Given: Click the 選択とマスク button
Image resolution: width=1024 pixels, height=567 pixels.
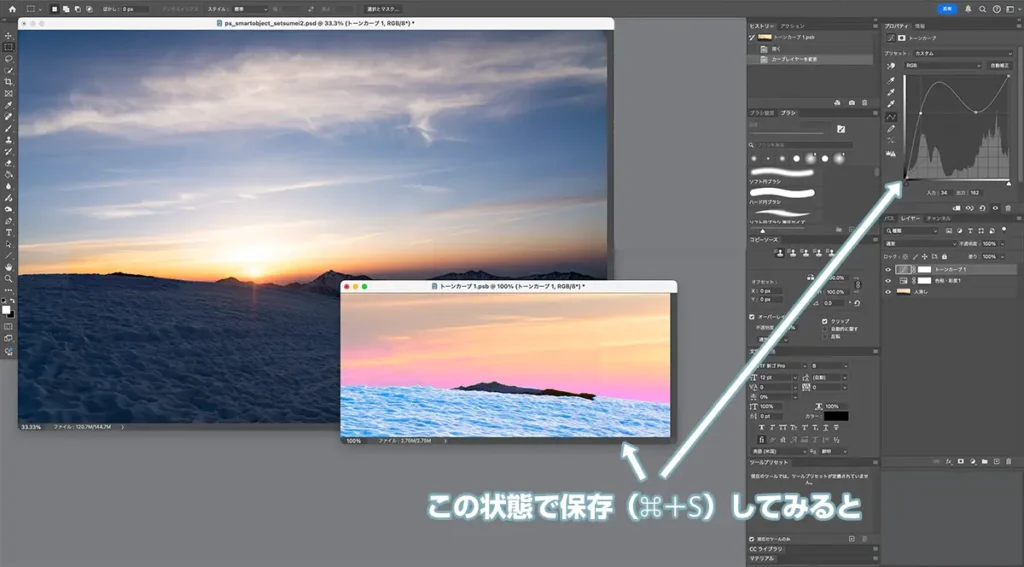Looking at the screenshot, I should click(x=383, y=9).
